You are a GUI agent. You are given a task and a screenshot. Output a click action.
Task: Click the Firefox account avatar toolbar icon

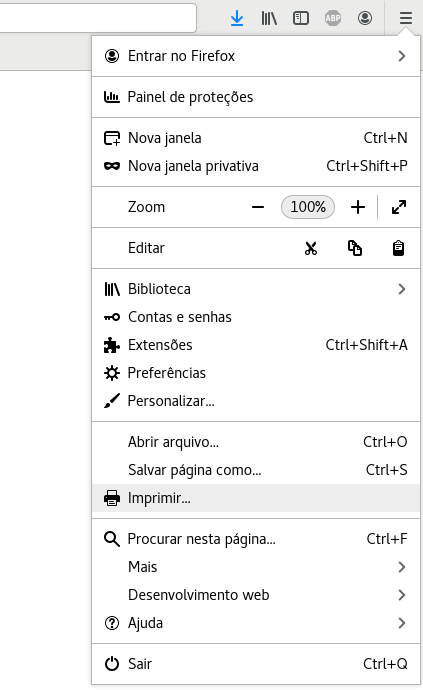364,18
